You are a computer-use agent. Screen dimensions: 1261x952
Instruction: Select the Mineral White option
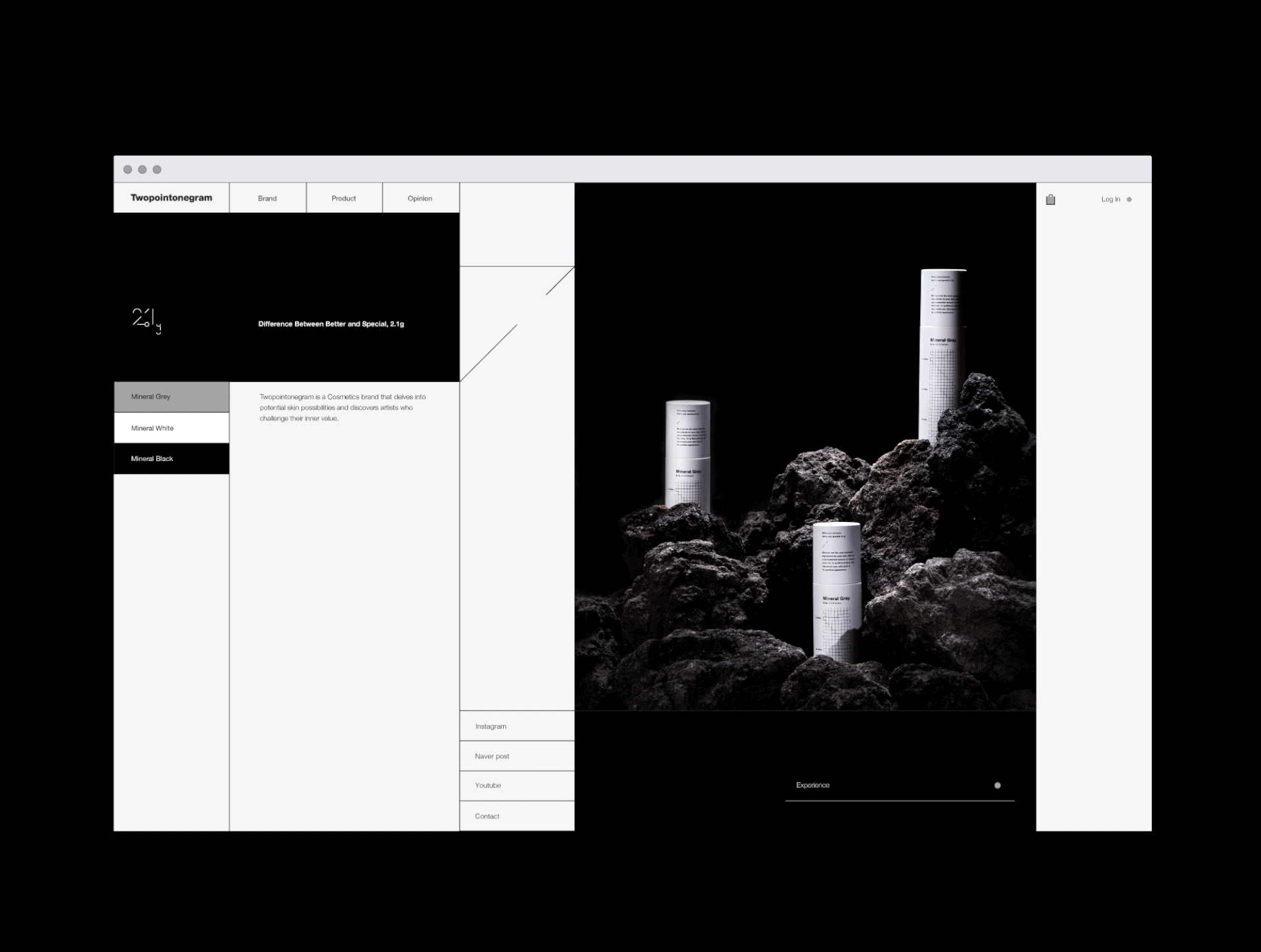coord(171,428)
